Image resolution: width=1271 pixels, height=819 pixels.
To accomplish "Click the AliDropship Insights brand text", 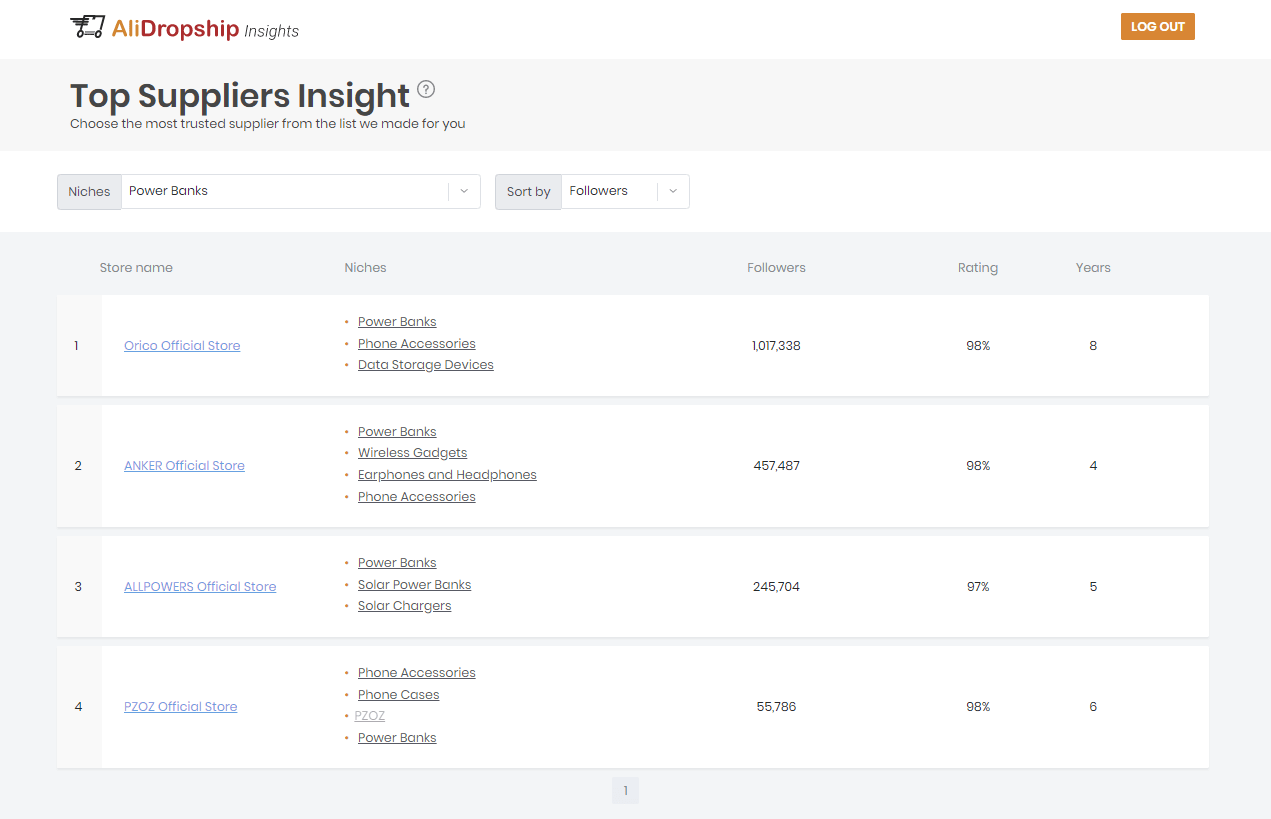I will click(x=205, y=29).
